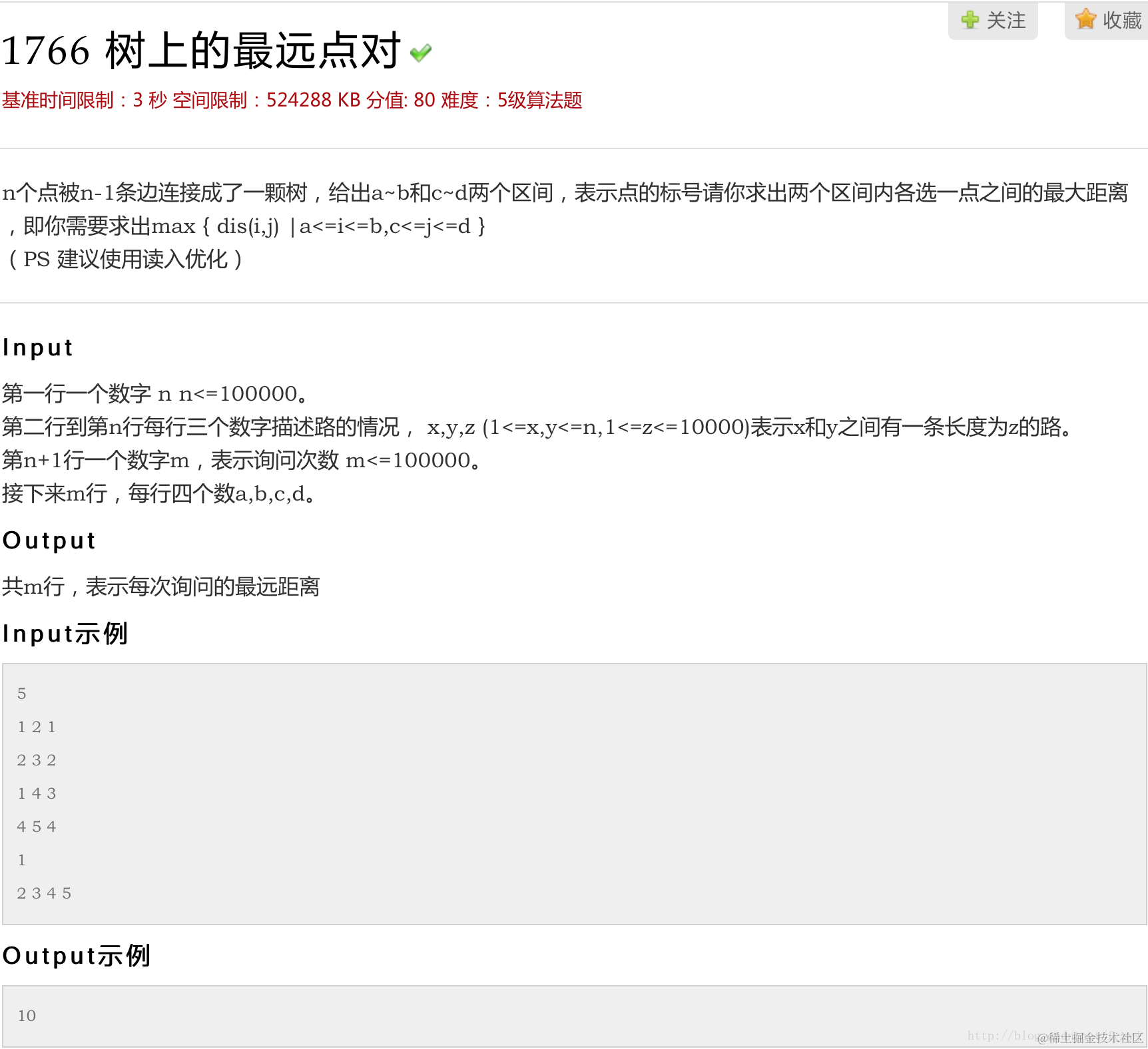Click the Input section heading

tap(38, 347)
